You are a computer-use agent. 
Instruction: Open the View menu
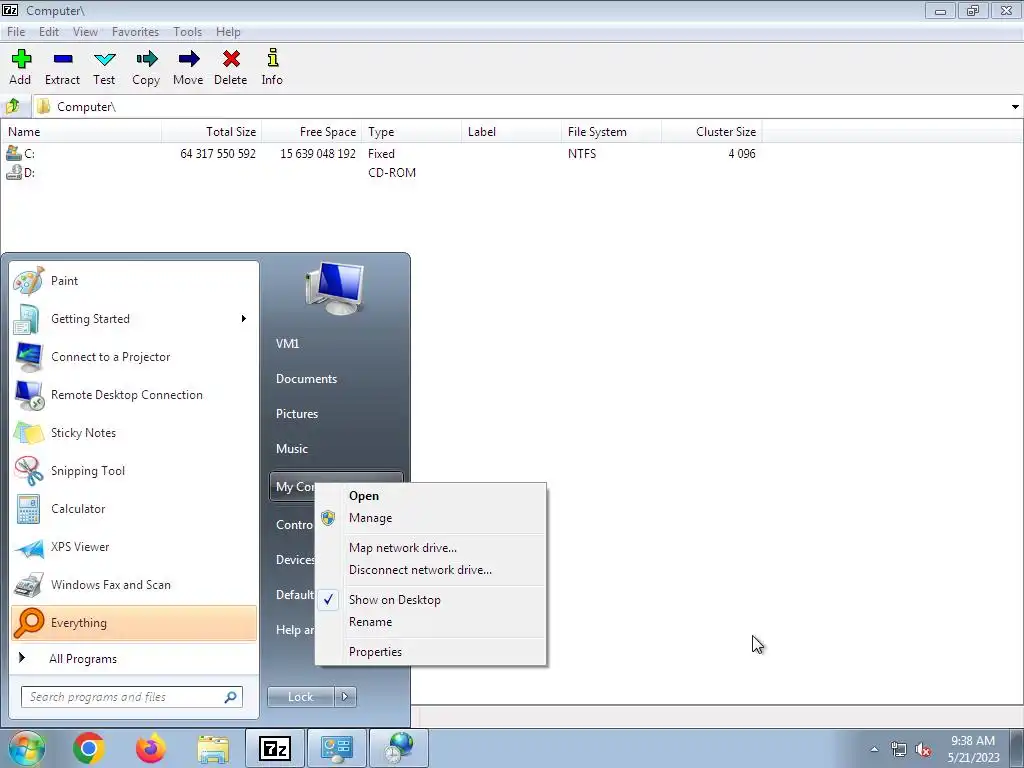point(85,31)
